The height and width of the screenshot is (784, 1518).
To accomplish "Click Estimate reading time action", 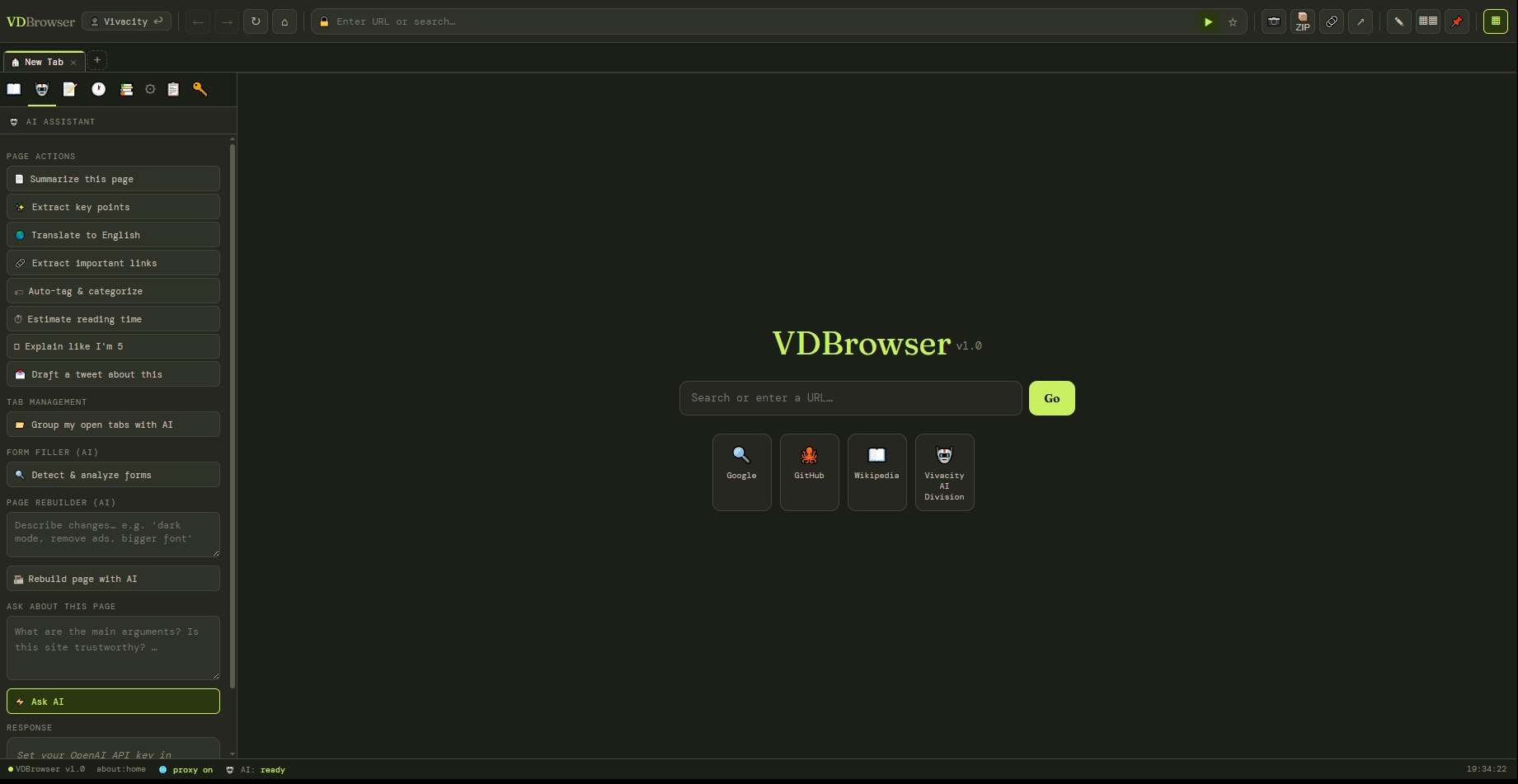I will 113,319.
